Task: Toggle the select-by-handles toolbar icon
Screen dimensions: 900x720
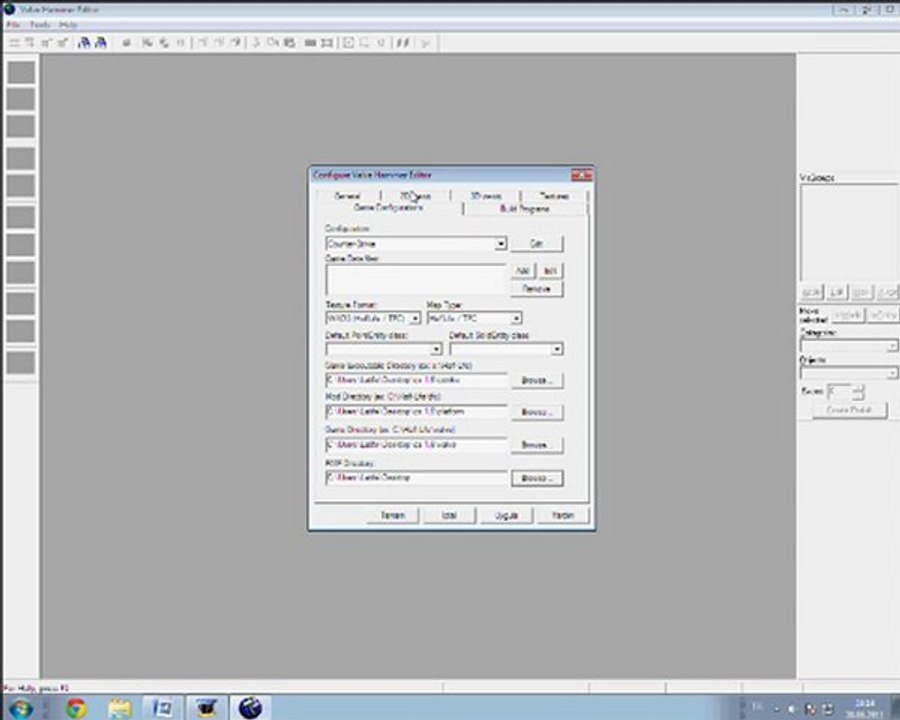Action: tap(348, 42)
